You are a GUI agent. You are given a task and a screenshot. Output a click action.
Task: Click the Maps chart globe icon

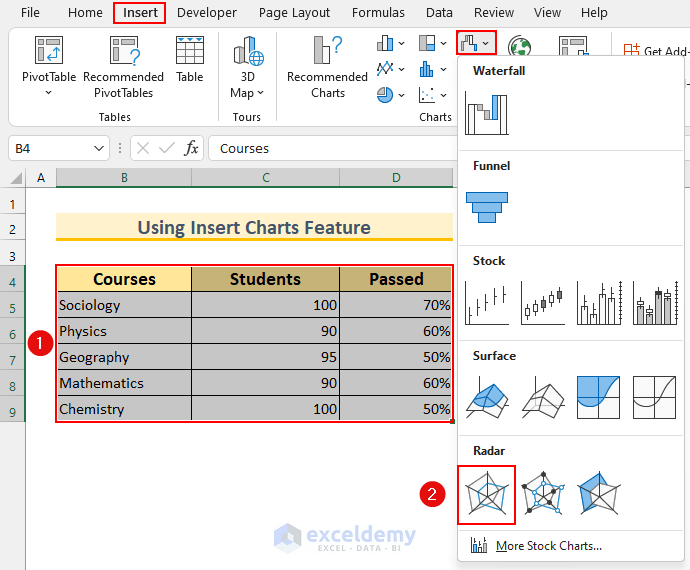click(x=519, y=46)
